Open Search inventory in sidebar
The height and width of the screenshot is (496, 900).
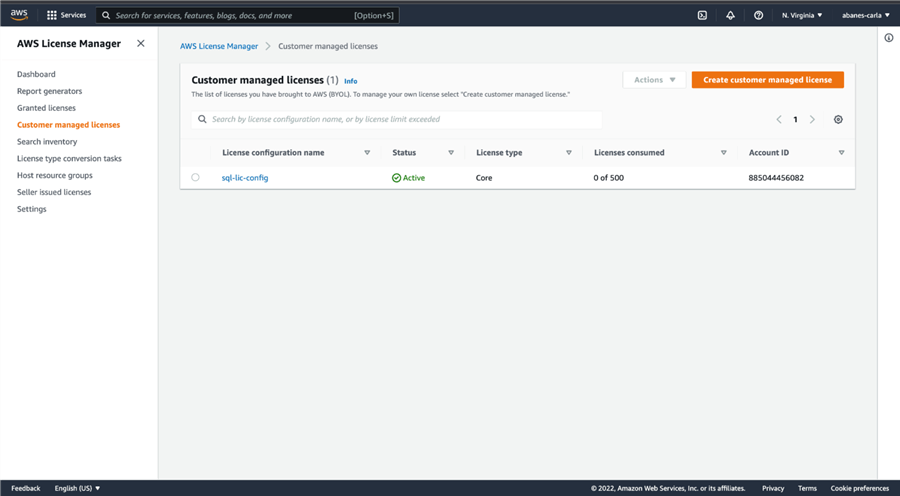pyautogui.click(x=46, y=141)
